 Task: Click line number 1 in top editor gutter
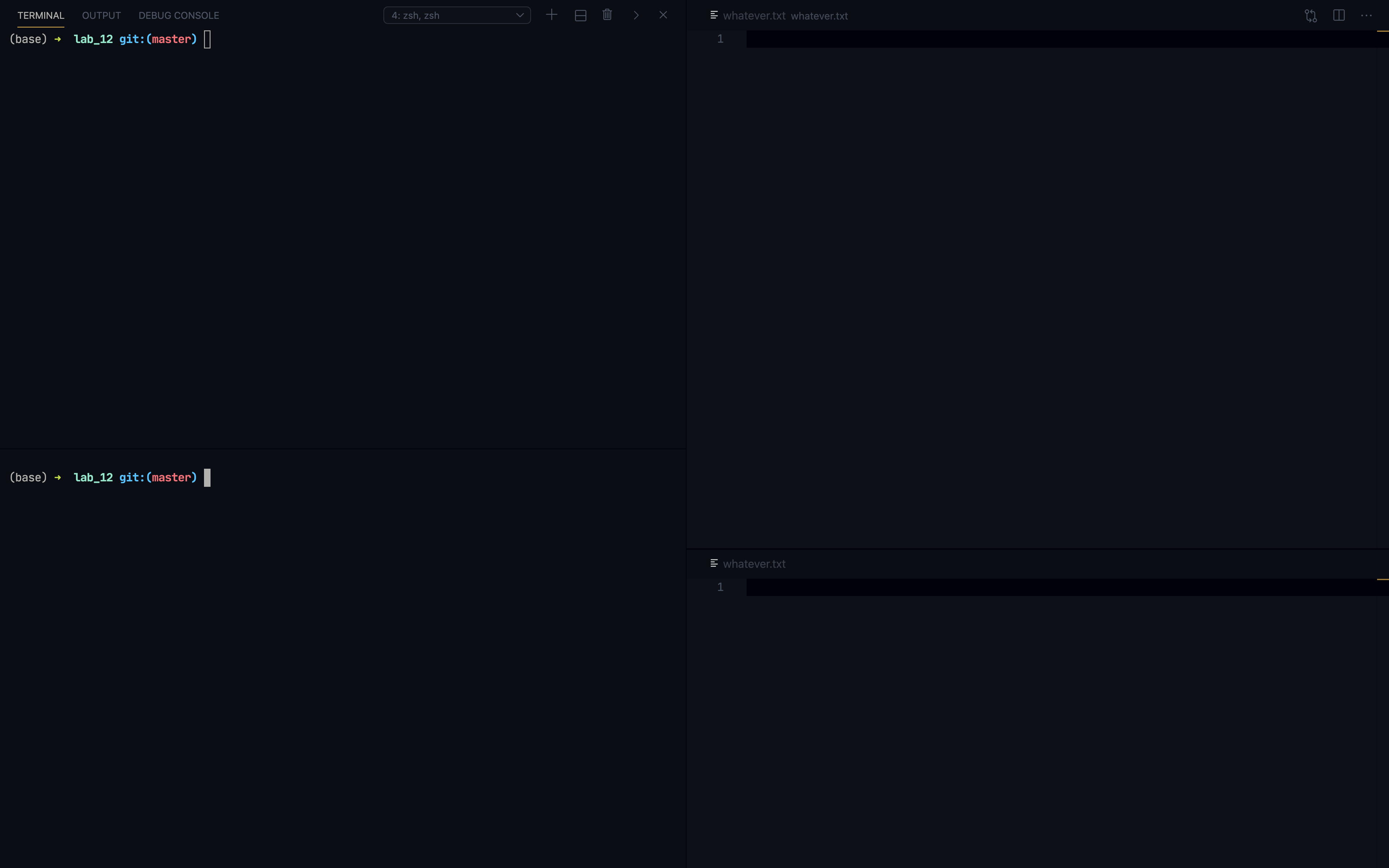pos(720,39)
